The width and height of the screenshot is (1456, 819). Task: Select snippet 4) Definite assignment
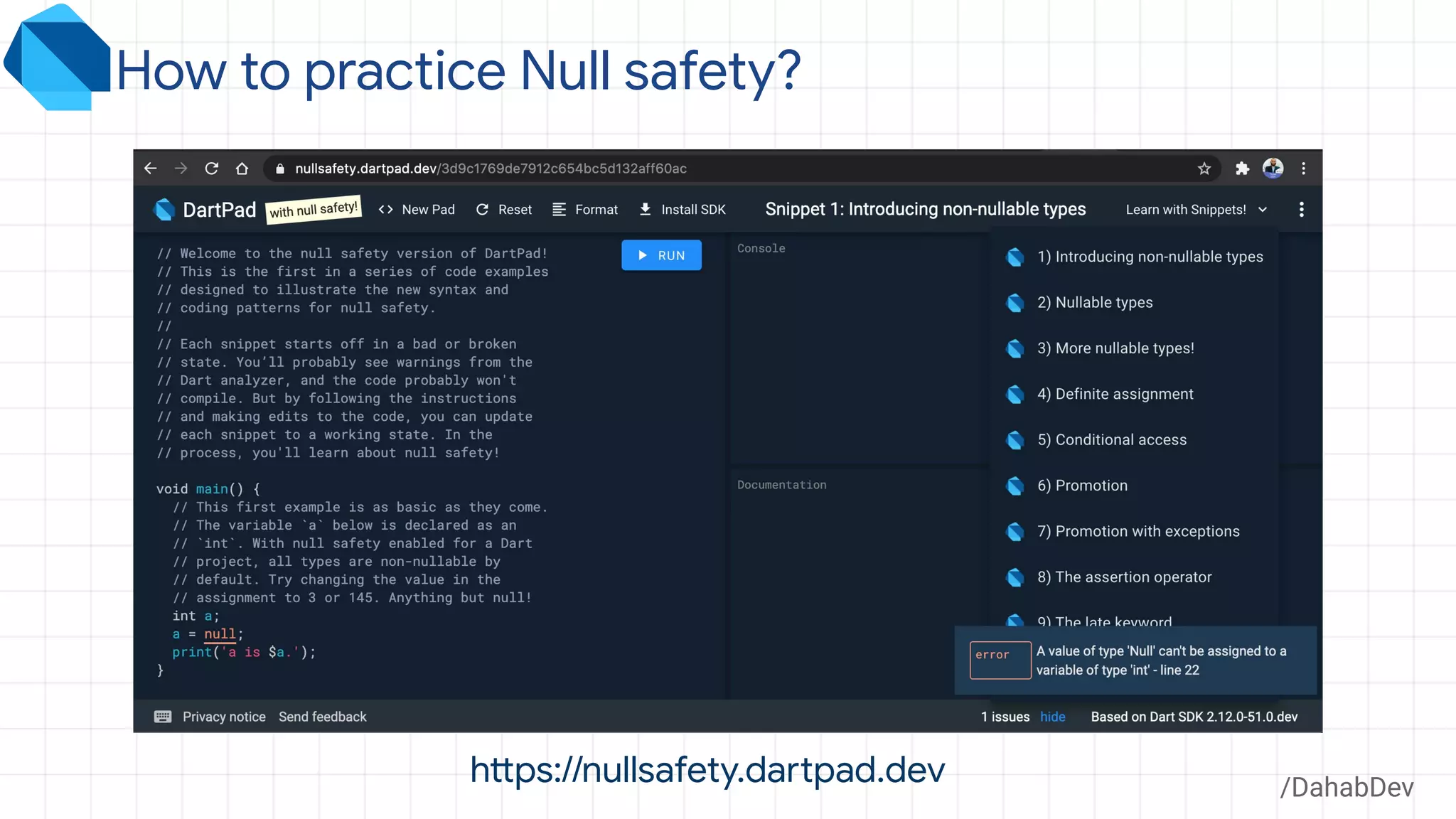(1135, 394)
